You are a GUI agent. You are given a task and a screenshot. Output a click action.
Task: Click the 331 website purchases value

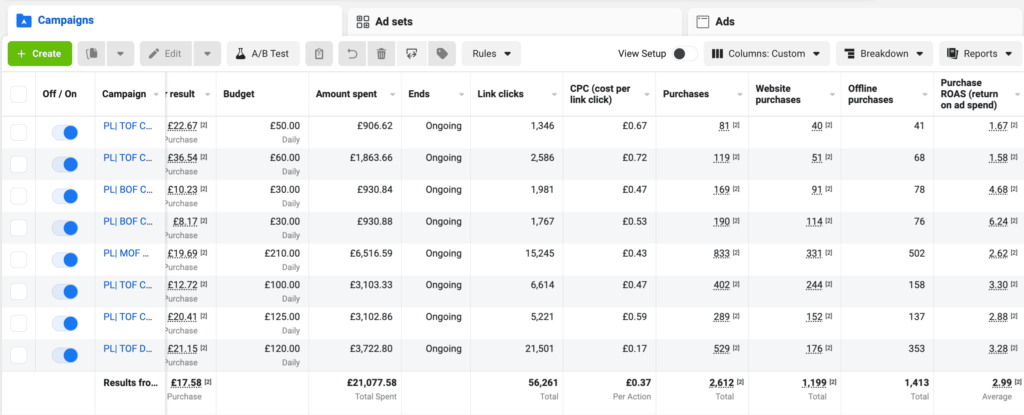coord(814,253)
